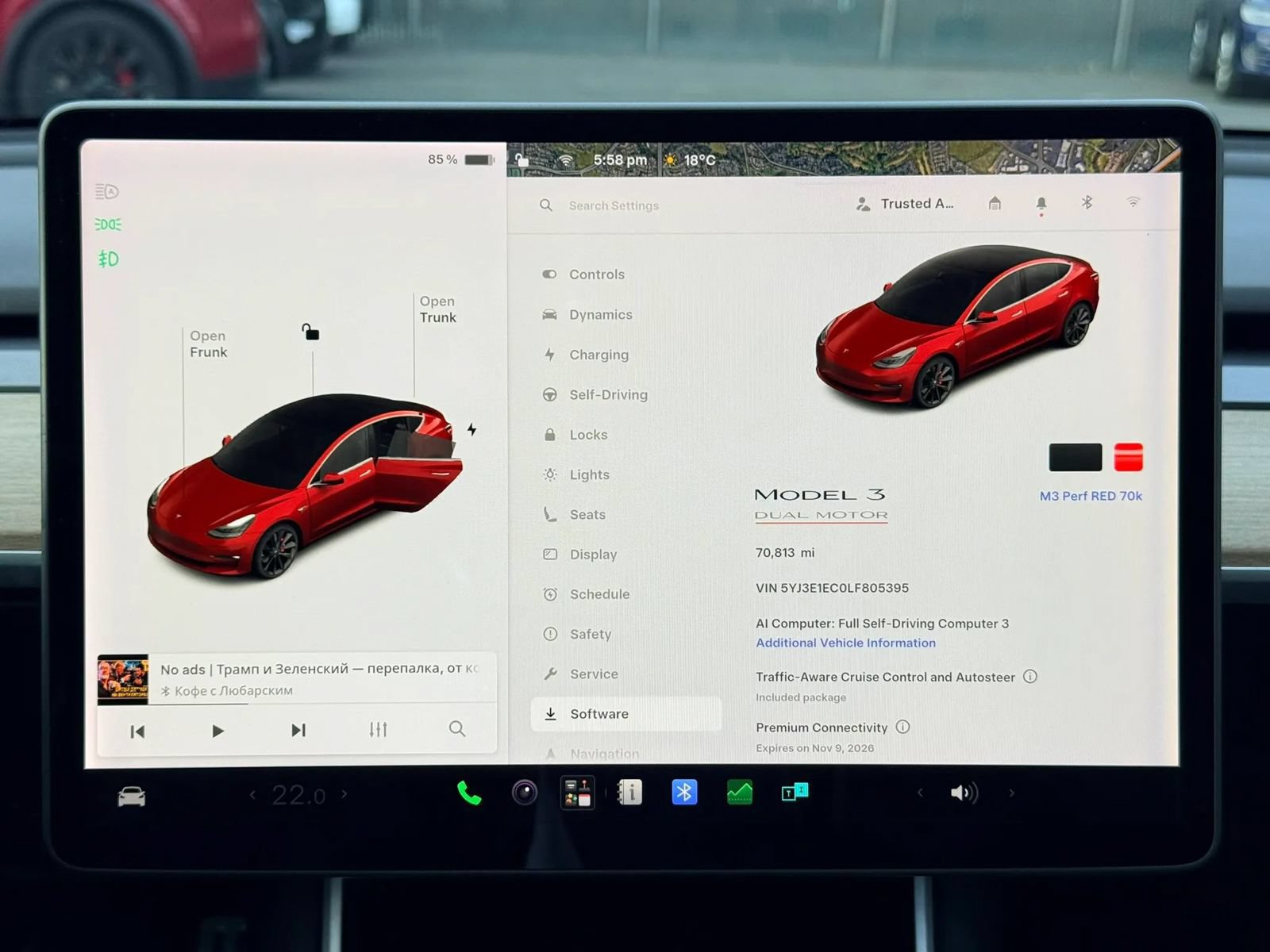Tap the Wi-Fi icon in settings header
The image size is (1270, 952).
click(1133, 202)
